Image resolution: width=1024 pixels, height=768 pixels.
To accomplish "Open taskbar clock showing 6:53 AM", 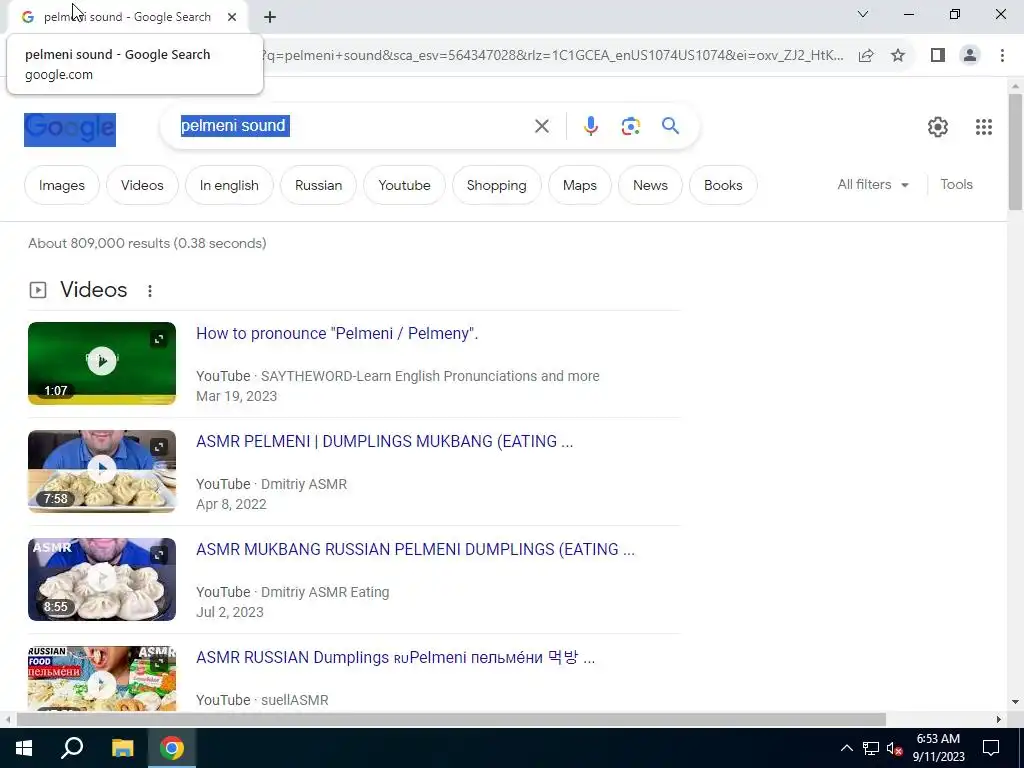I will point(938,748).
